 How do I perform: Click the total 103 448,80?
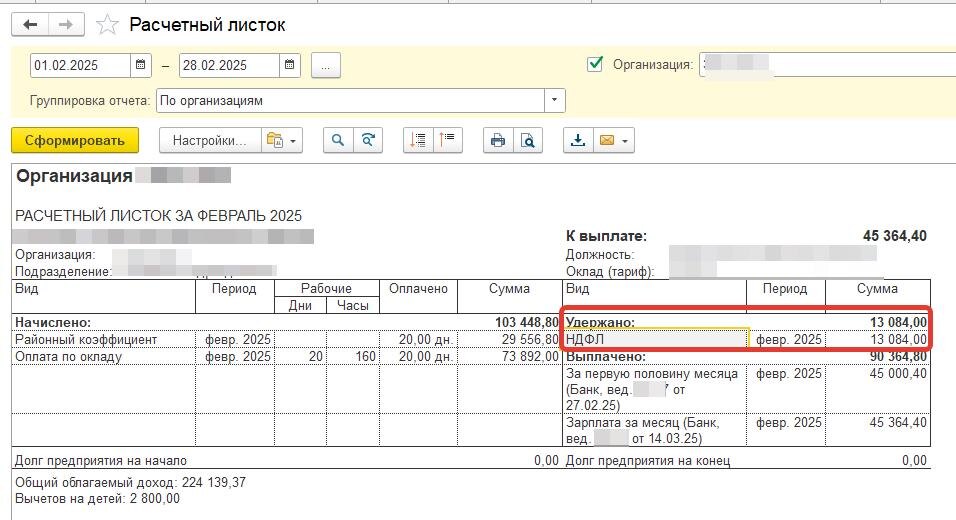click(527, 322)
